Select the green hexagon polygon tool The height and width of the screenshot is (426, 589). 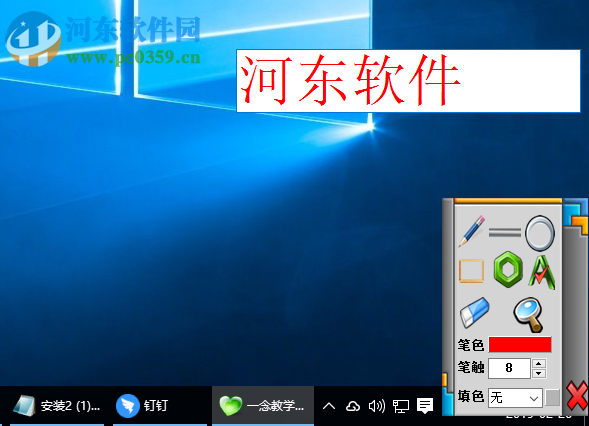click(x=508, y=270)
